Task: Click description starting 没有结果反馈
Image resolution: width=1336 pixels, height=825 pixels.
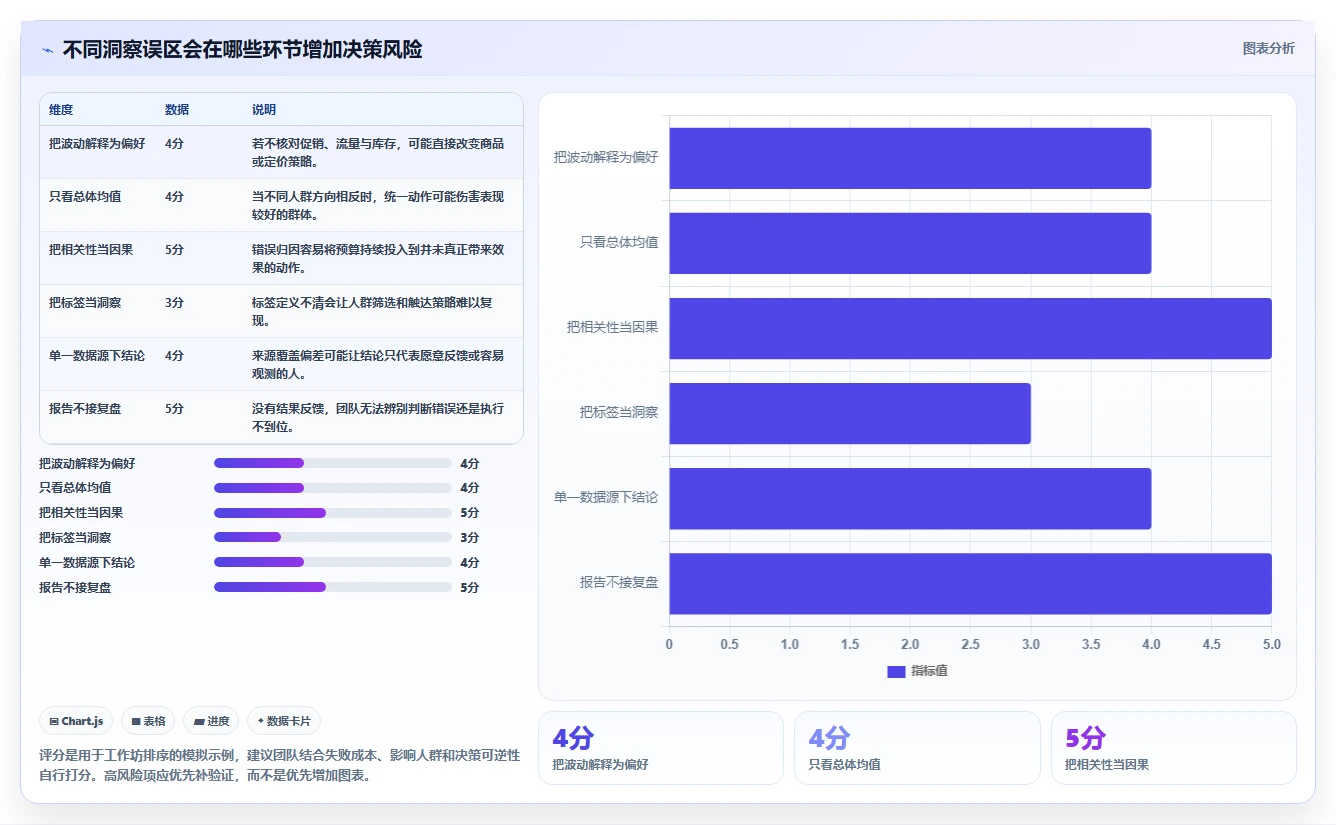Action: point(378,417)
